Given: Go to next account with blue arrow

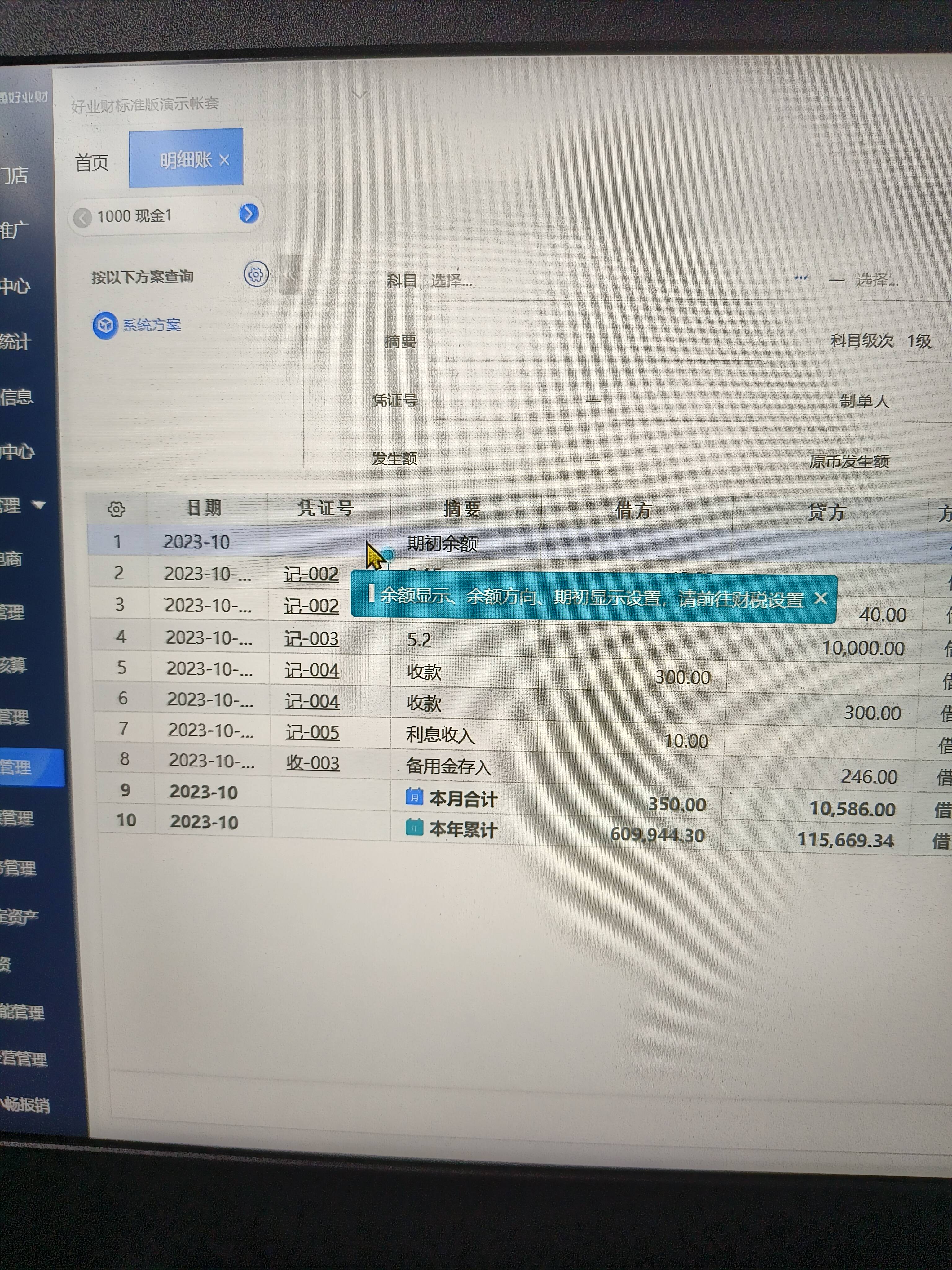Looking at the screenshot, I should click(249, 214).
